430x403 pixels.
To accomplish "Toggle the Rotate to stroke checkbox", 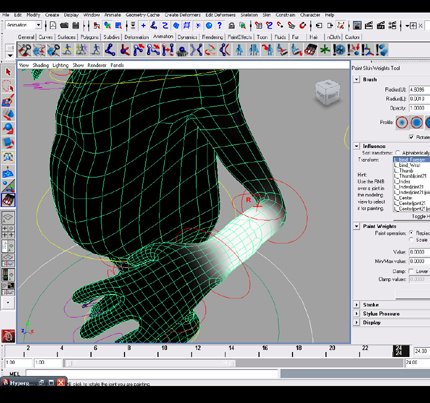I will coord(412,137).
